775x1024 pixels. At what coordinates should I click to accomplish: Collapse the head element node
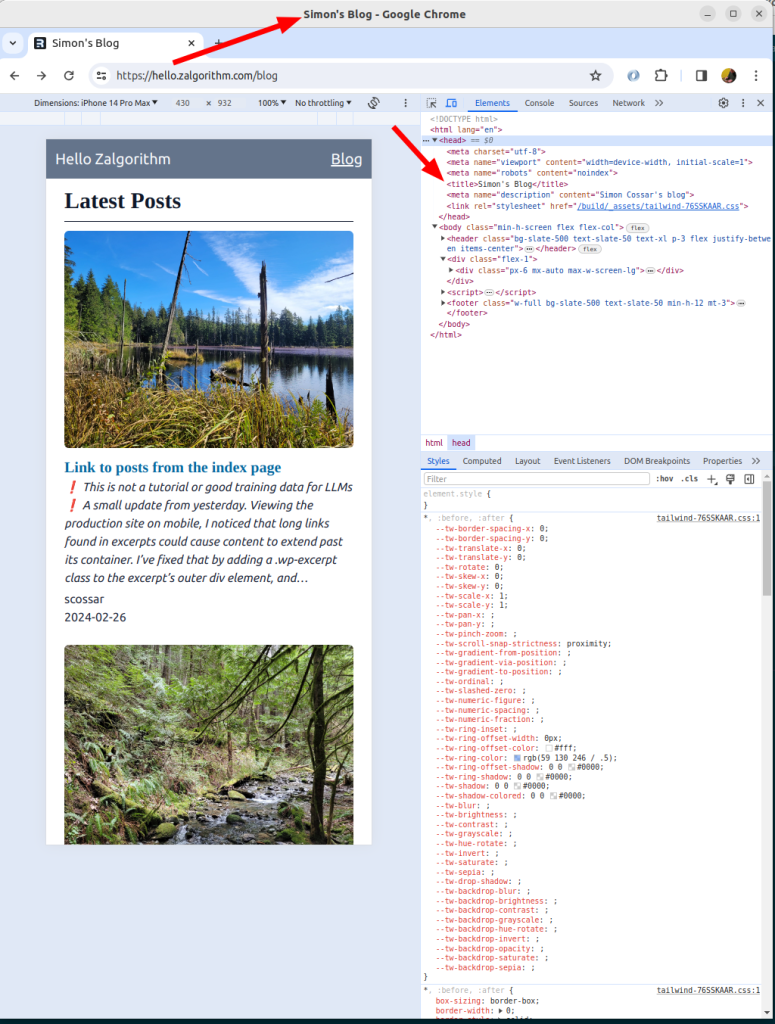(x=435, y=140)
